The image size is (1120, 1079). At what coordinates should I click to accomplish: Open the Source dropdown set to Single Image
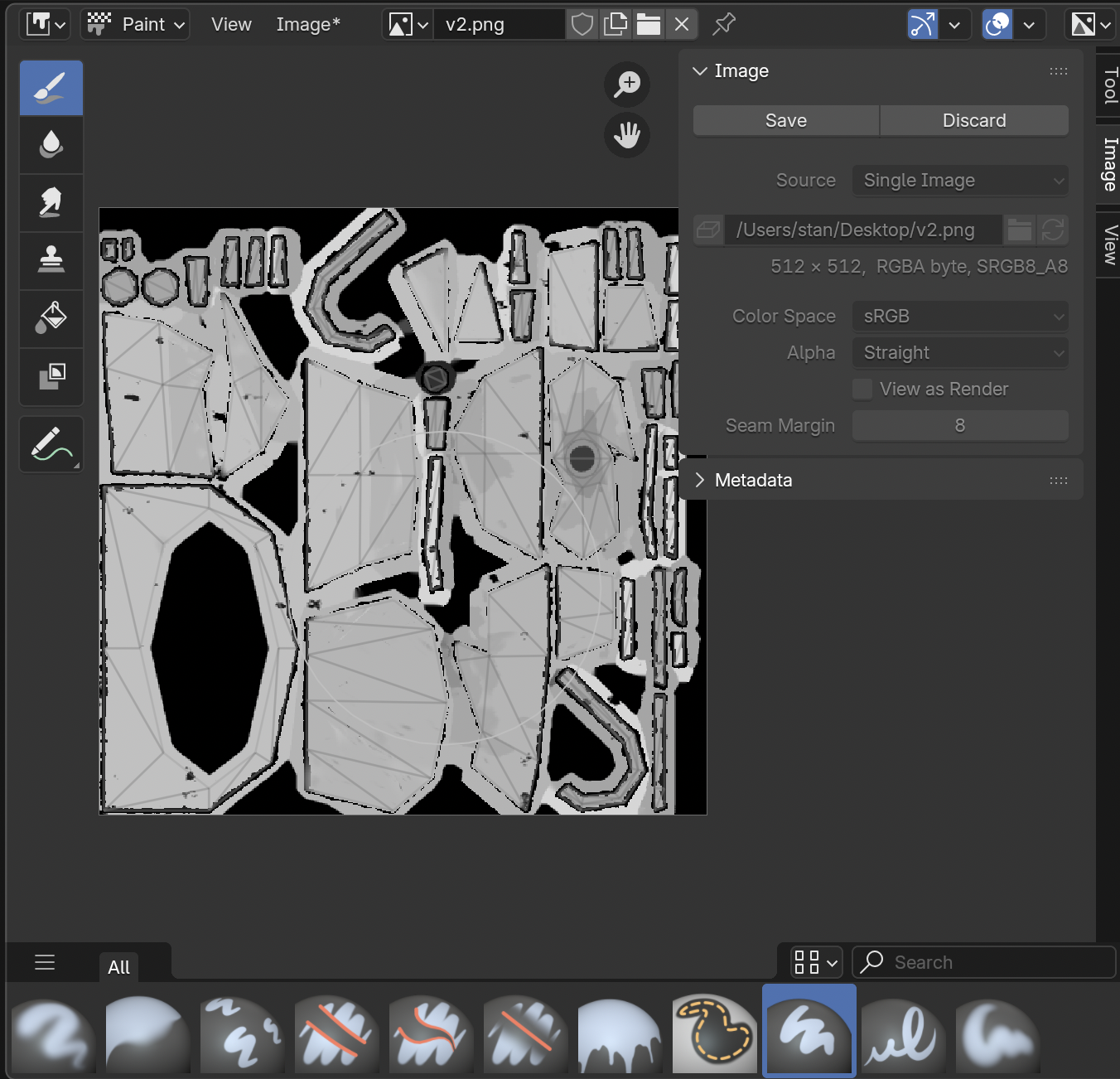(x=959, y=181)
